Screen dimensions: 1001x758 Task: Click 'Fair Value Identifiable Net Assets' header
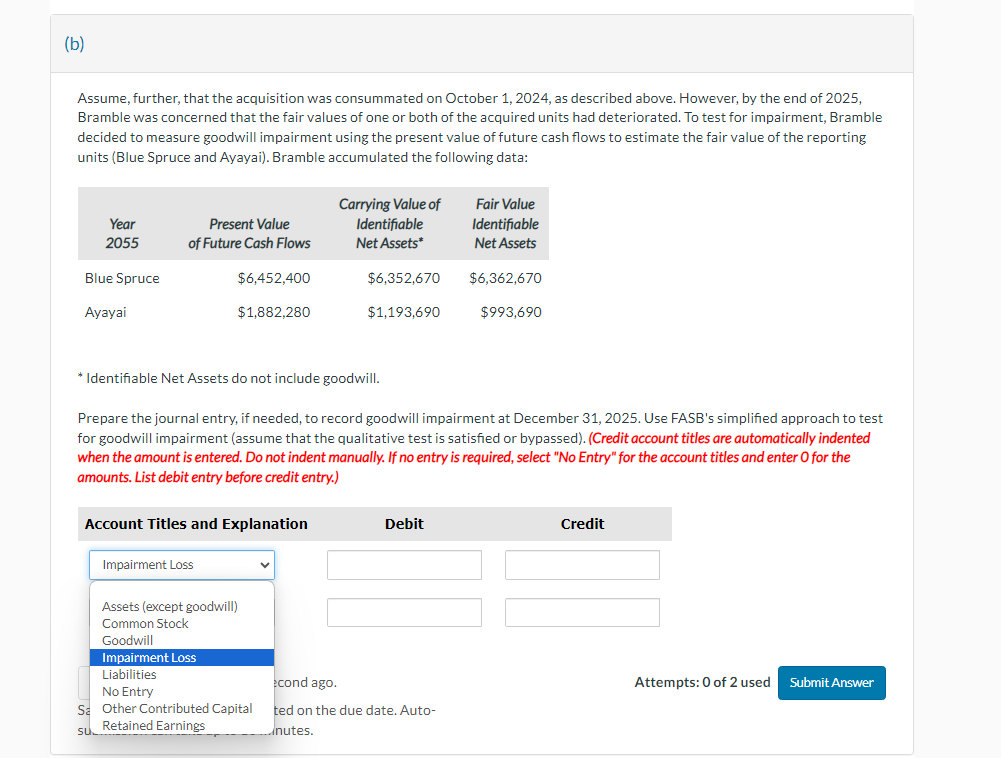[x=505, y=224]
